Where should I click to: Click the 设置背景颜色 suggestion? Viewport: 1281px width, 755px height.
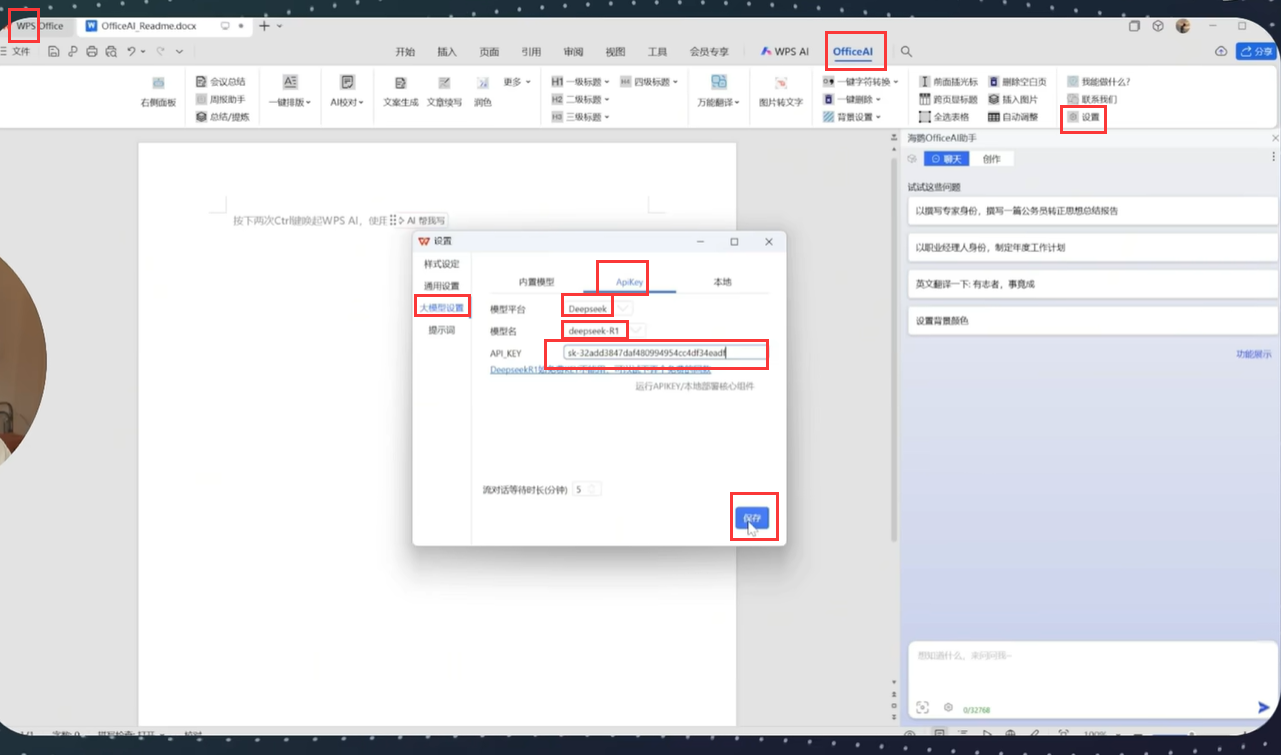(1092, 321)
